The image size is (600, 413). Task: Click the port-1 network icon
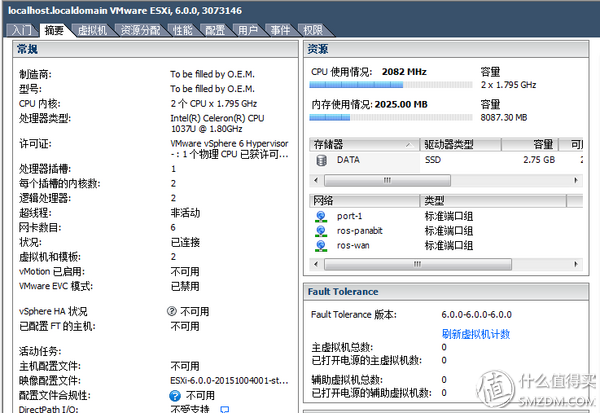coord(321,216)
